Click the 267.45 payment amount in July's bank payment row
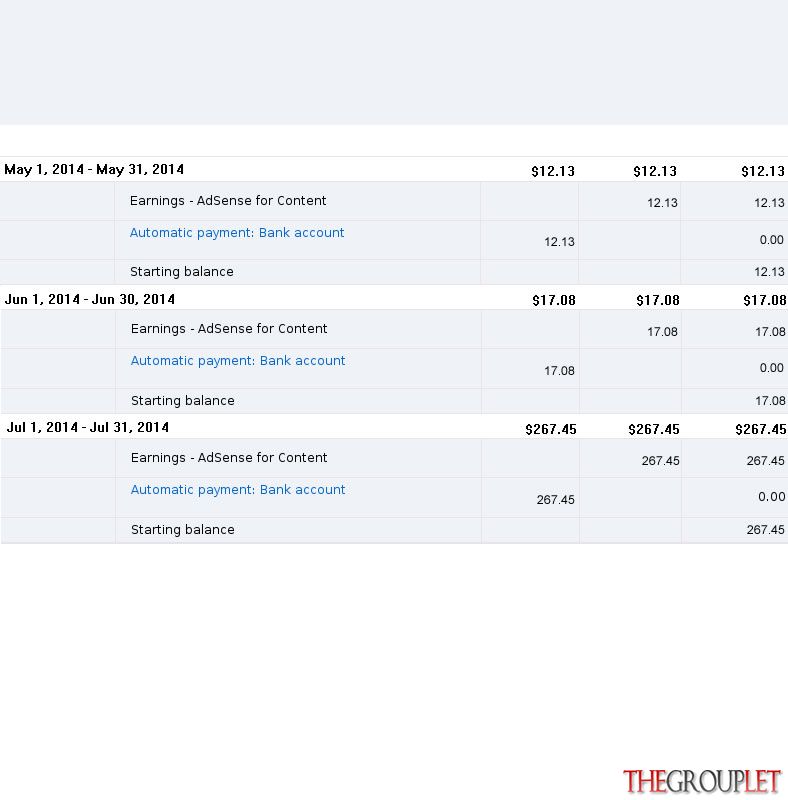 pos(555,500)
